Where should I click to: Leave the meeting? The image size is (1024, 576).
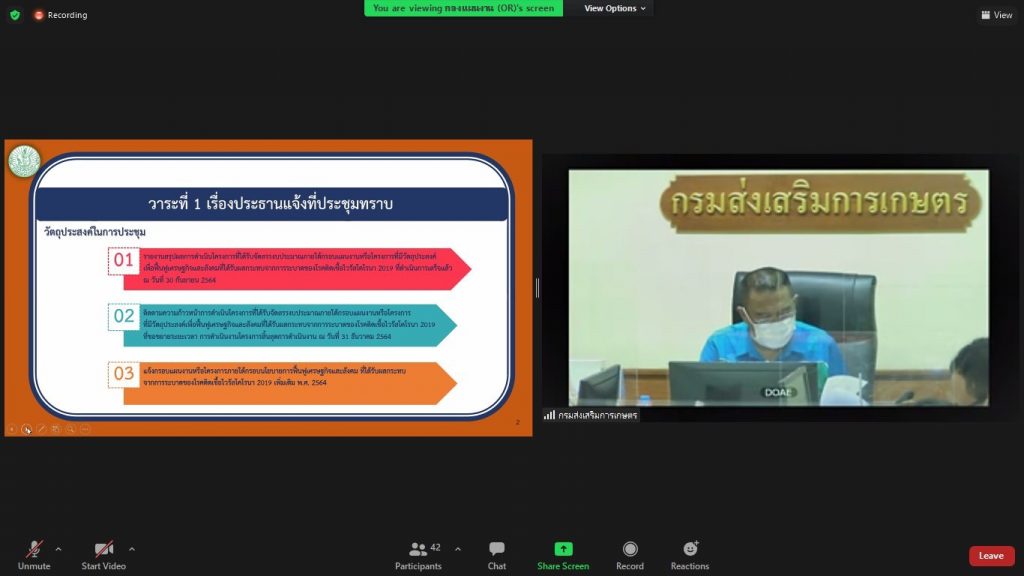[991, 556]
